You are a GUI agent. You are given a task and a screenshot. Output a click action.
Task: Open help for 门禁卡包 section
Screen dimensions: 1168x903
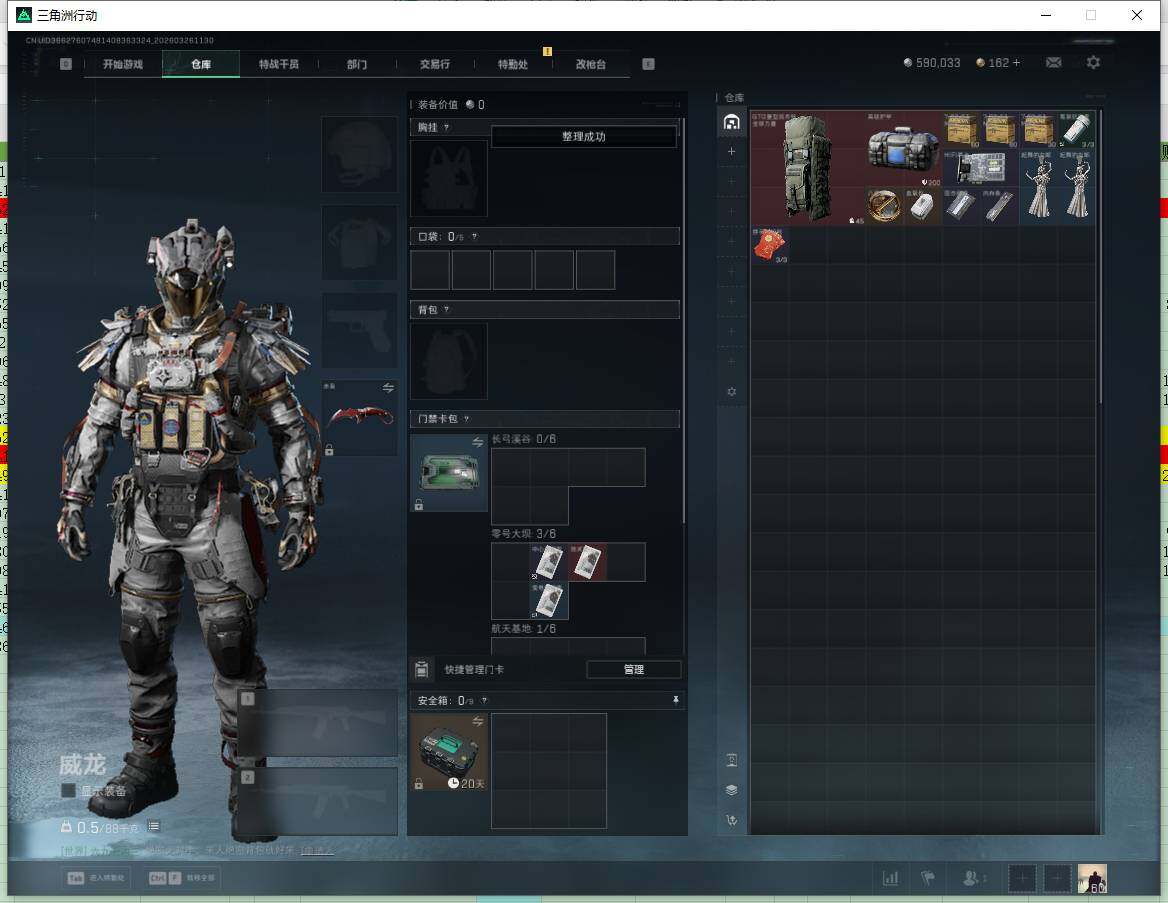click(466, 419)
